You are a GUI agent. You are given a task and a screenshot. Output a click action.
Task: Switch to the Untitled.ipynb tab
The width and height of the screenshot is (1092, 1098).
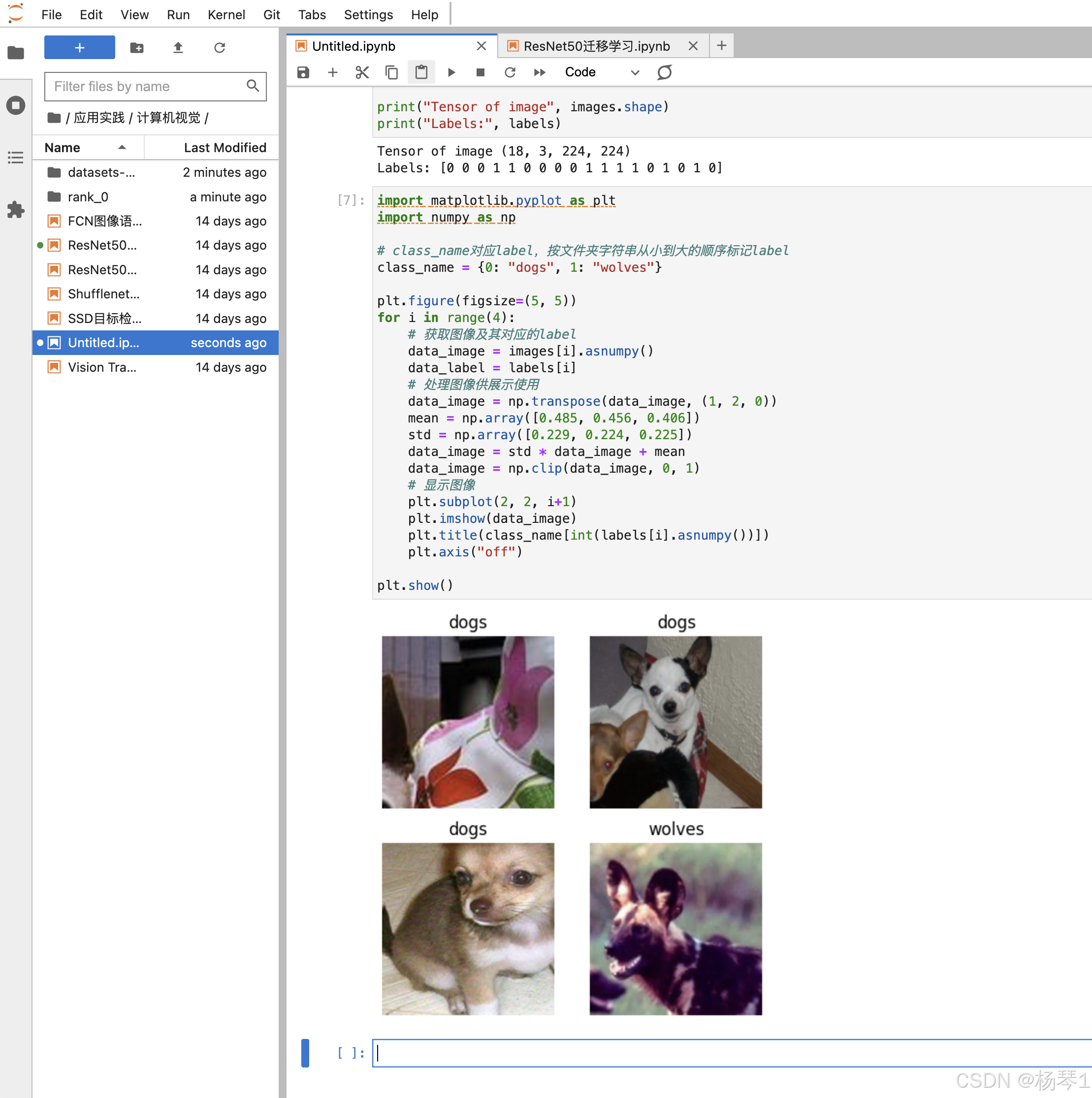391,46
